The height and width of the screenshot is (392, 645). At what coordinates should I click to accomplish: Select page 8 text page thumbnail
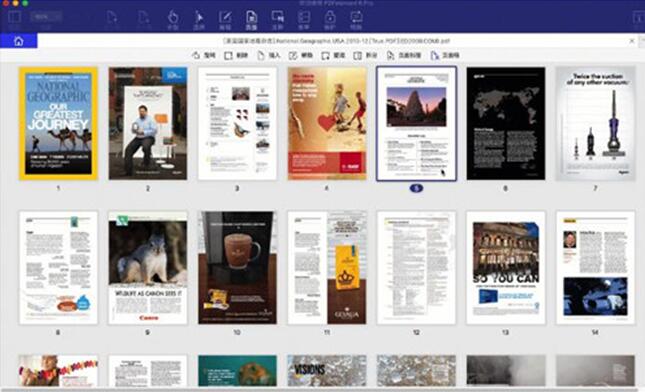point(58,267)
